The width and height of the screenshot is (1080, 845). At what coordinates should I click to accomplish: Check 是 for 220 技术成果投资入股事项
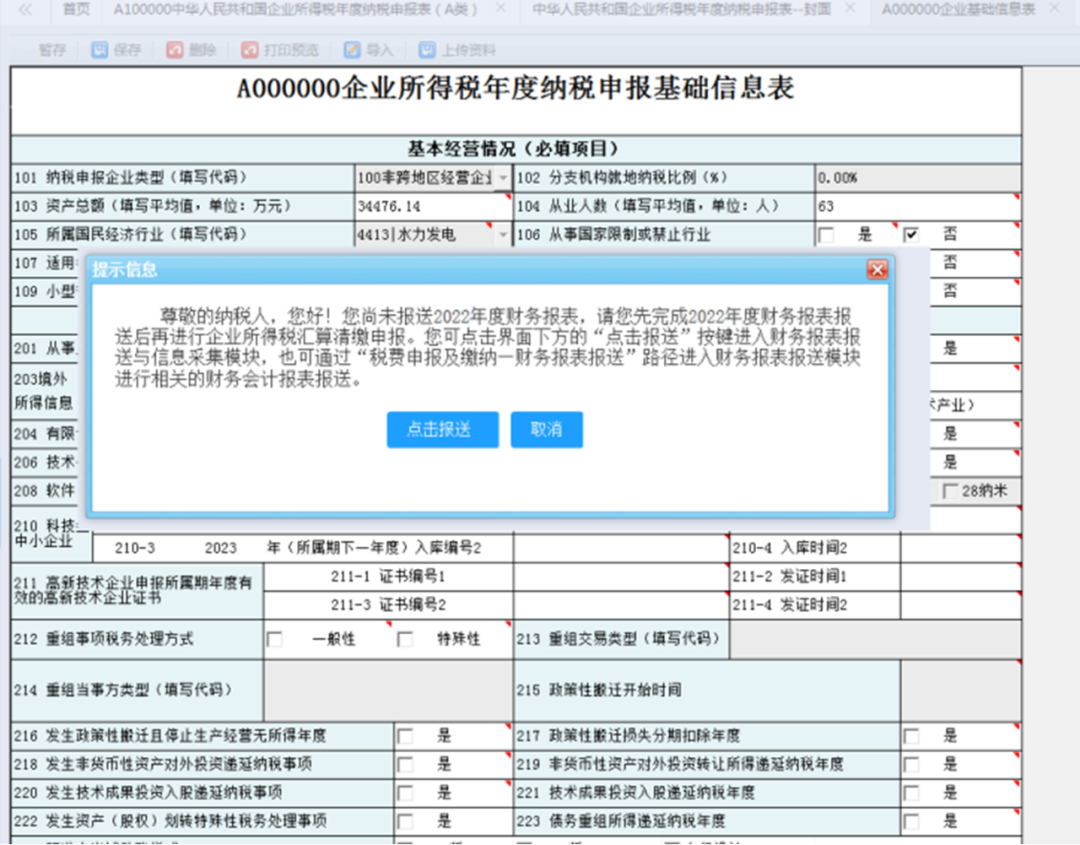pyautogui.click(x=406, y=793)
